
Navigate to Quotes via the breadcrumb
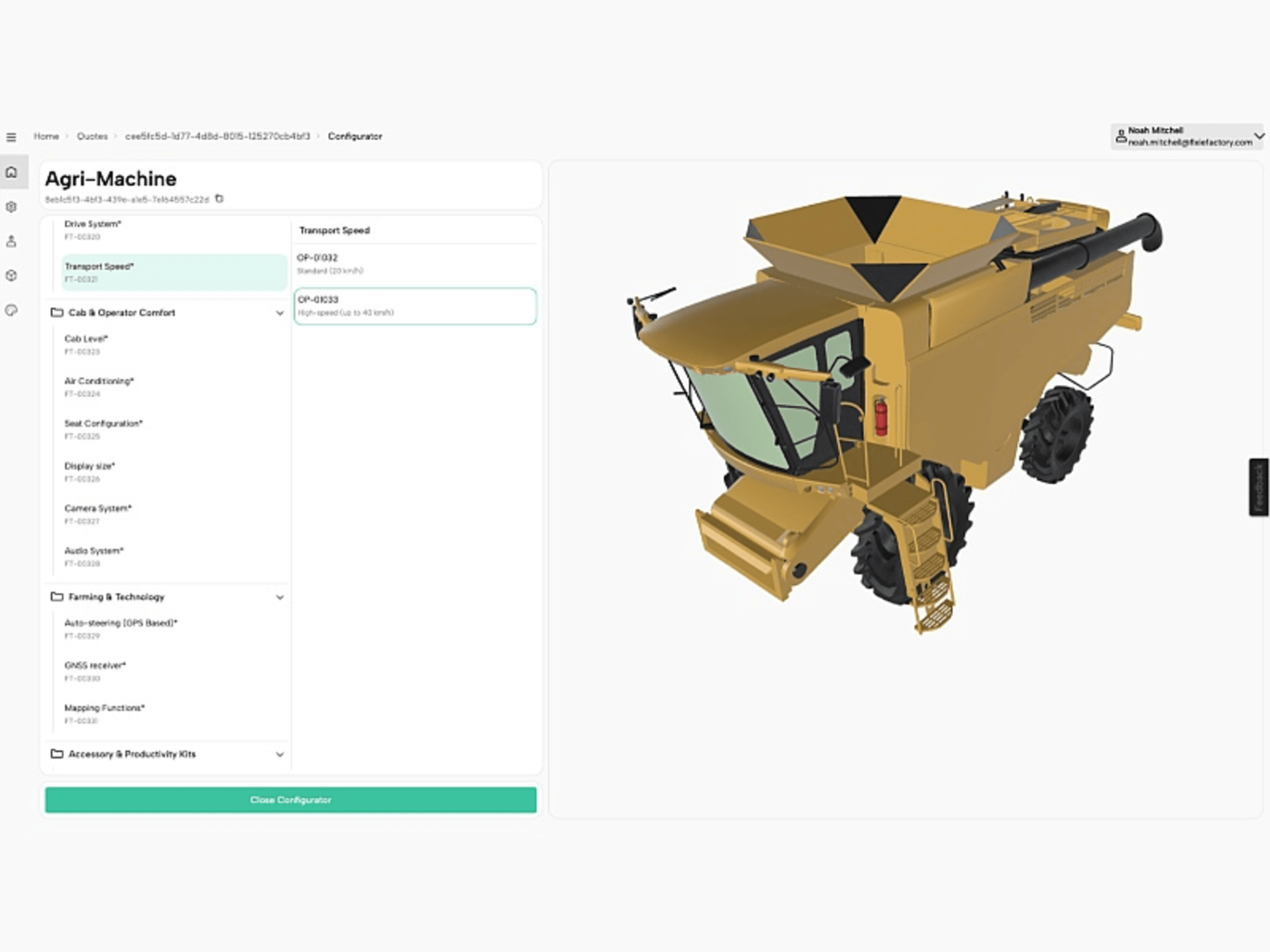tap(92, 136)
